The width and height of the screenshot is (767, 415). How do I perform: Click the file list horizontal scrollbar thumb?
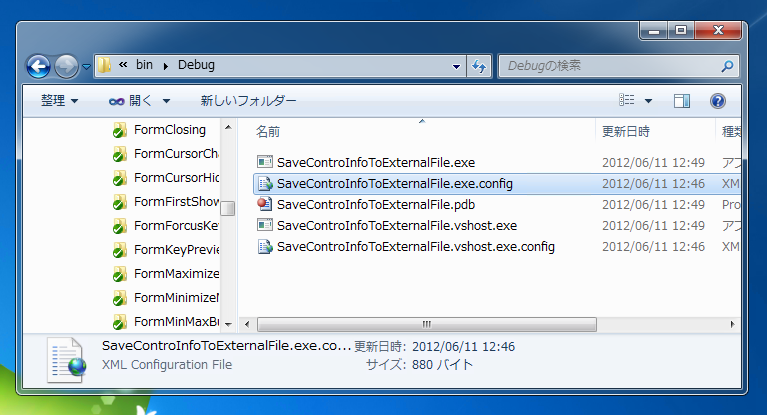pos(427,324)
